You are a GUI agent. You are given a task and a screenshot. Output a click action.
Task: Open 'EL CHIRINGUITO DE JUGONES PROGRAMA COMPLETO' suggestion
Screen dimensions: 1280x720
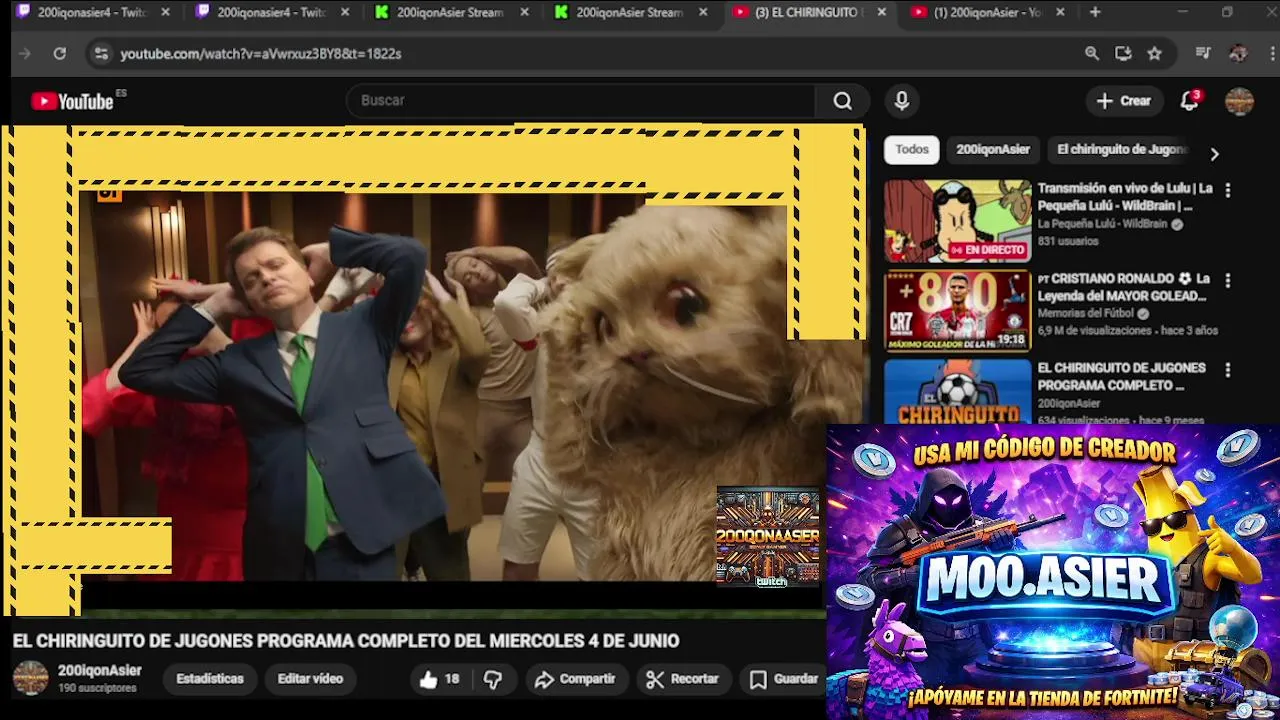point(1121,377)
